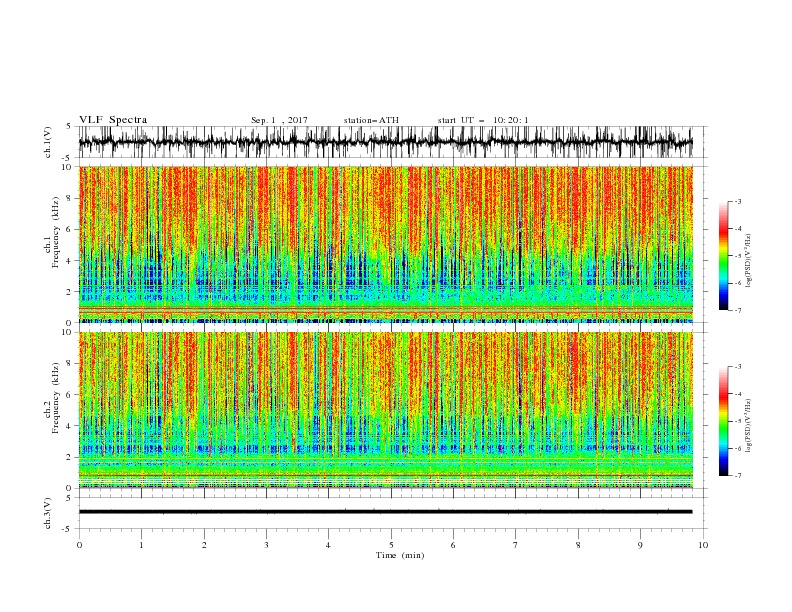Click time axis tick label "0"

(x=79, y=545)
